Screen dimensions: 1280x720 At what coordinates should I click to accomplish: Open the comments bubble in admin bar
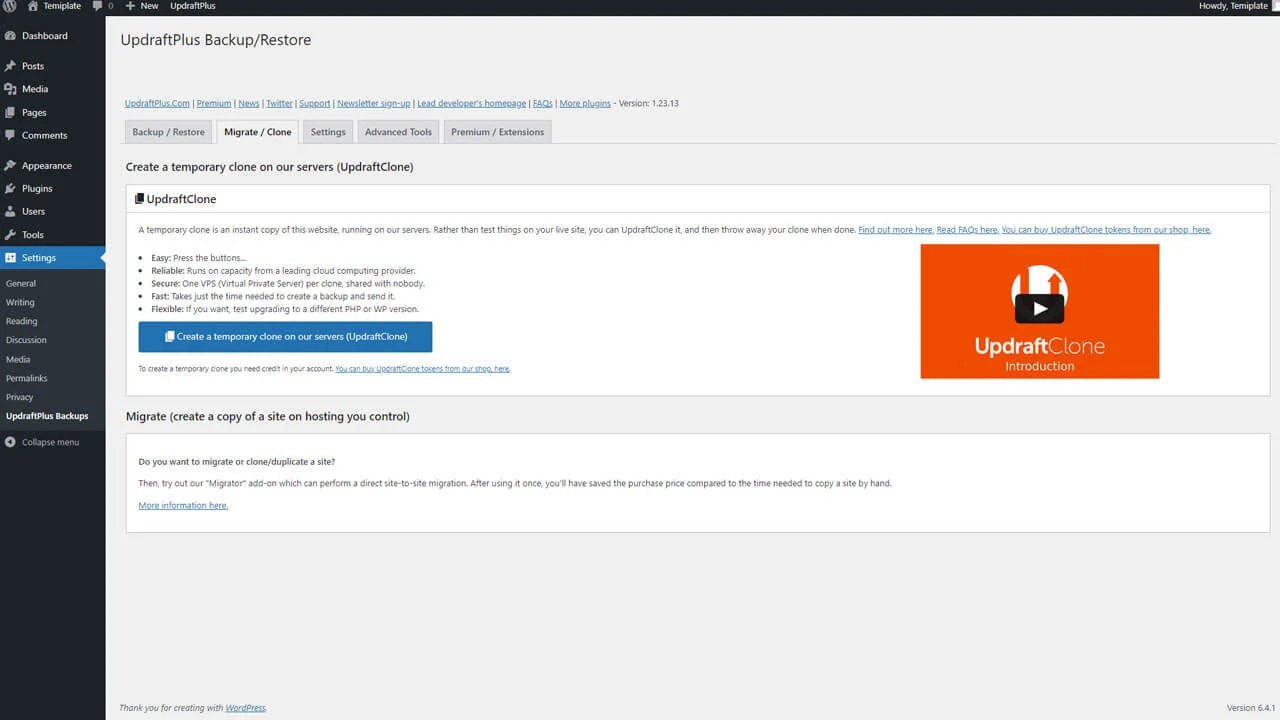click(102, 6)
